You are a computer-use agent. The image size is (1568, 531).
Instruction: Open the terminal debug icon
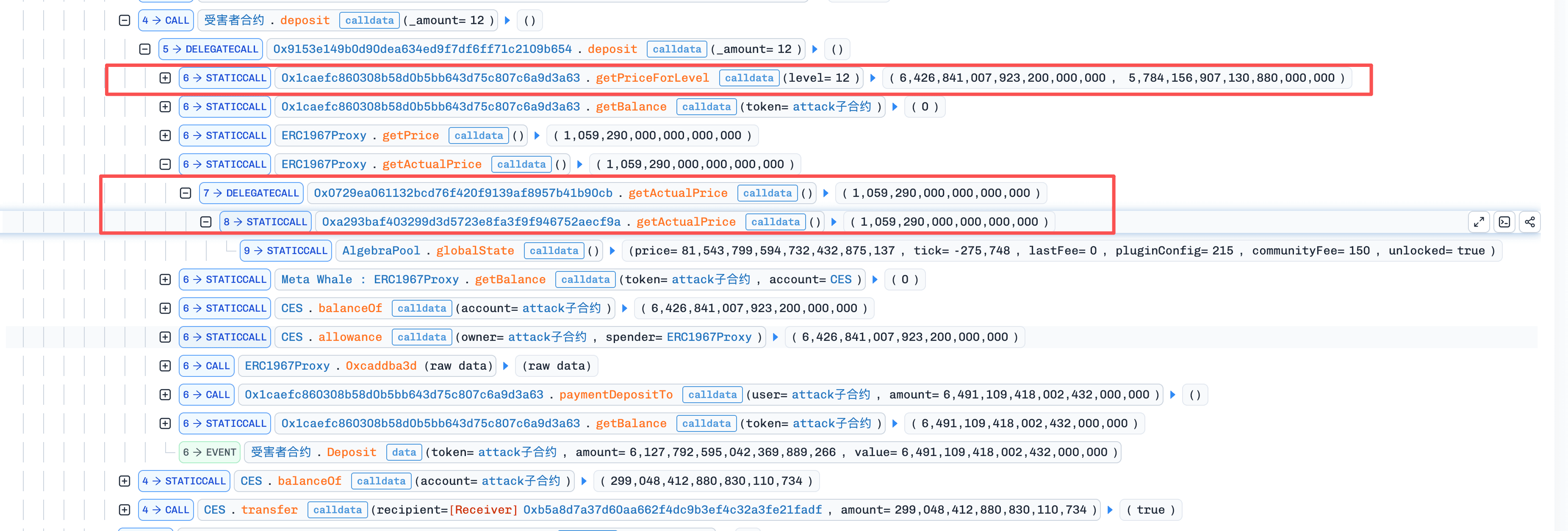(1504, 222)
